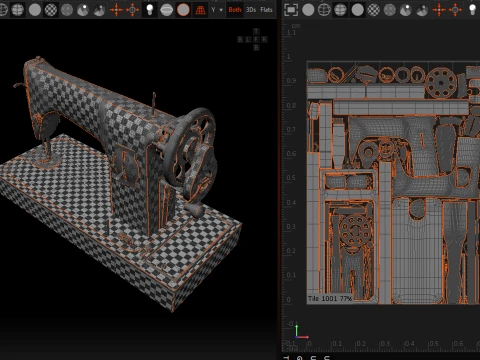
Task: Toggle the light bulb in 3D viewport toolbar
Action: point(150,10)
